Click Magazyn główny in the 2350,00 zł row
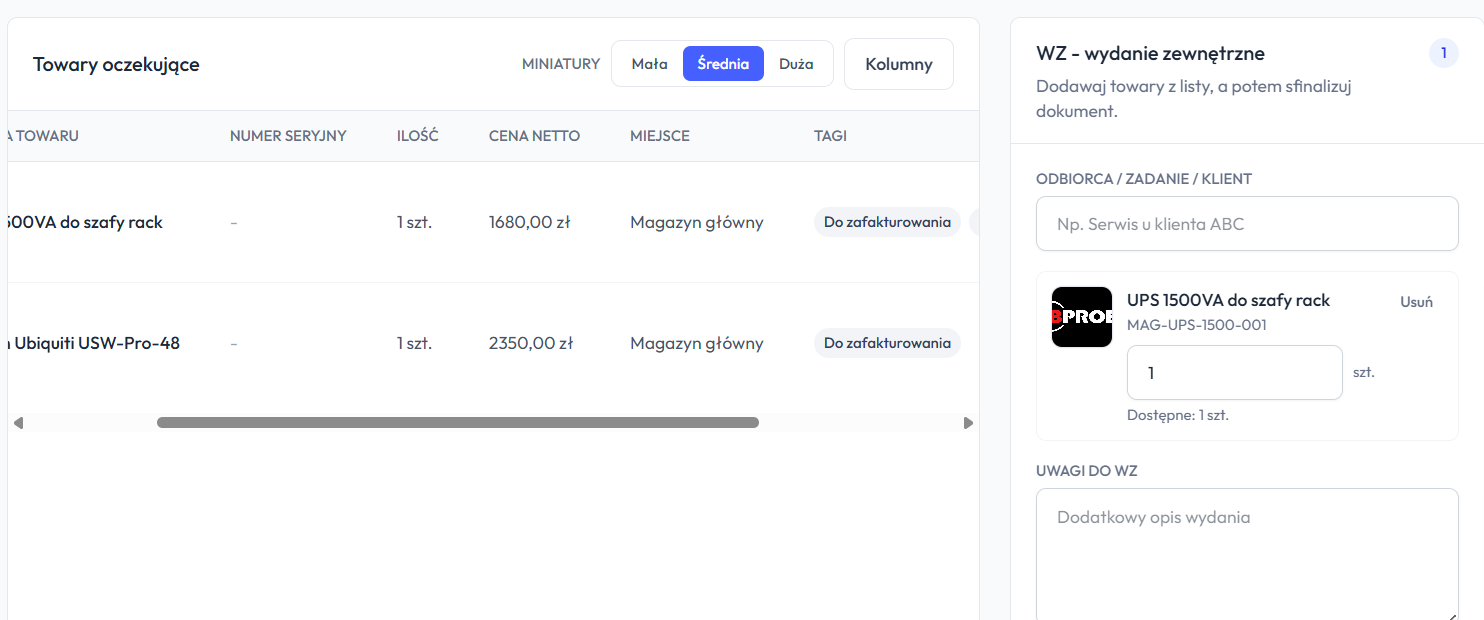The height and width of the screenshot is (620, 1484). coord(697,343)
